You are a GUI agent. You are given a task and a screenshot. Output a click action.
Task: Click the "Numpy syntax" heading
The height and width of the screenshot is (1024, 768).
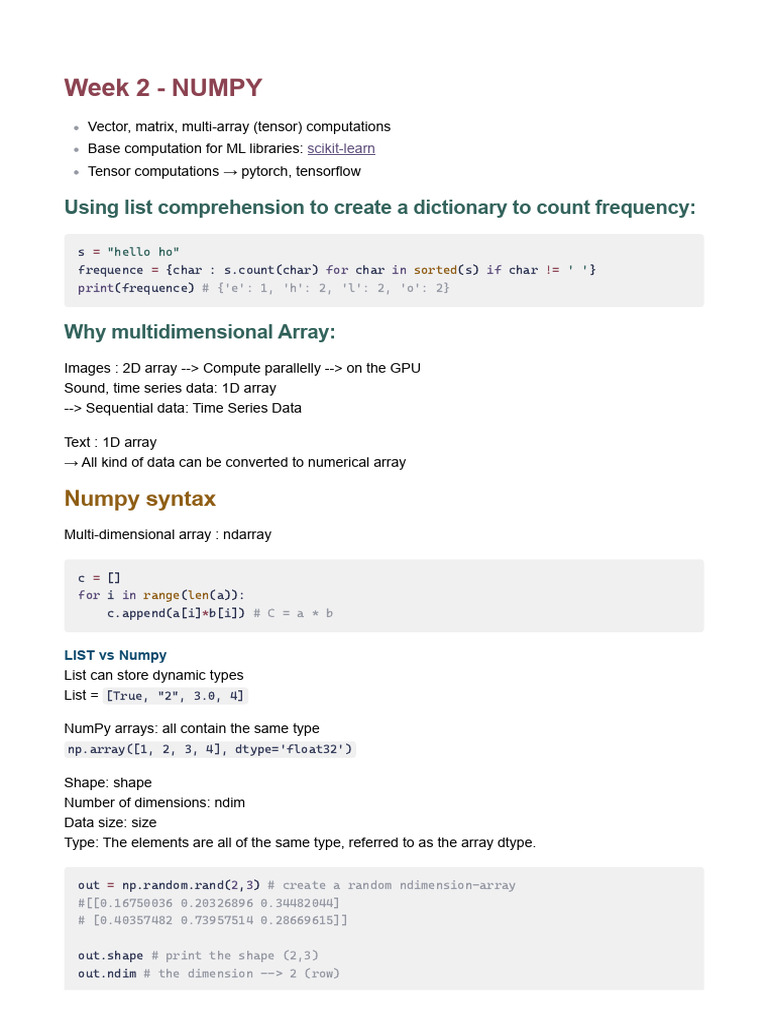pyautogui.click(x=140, y=498)
